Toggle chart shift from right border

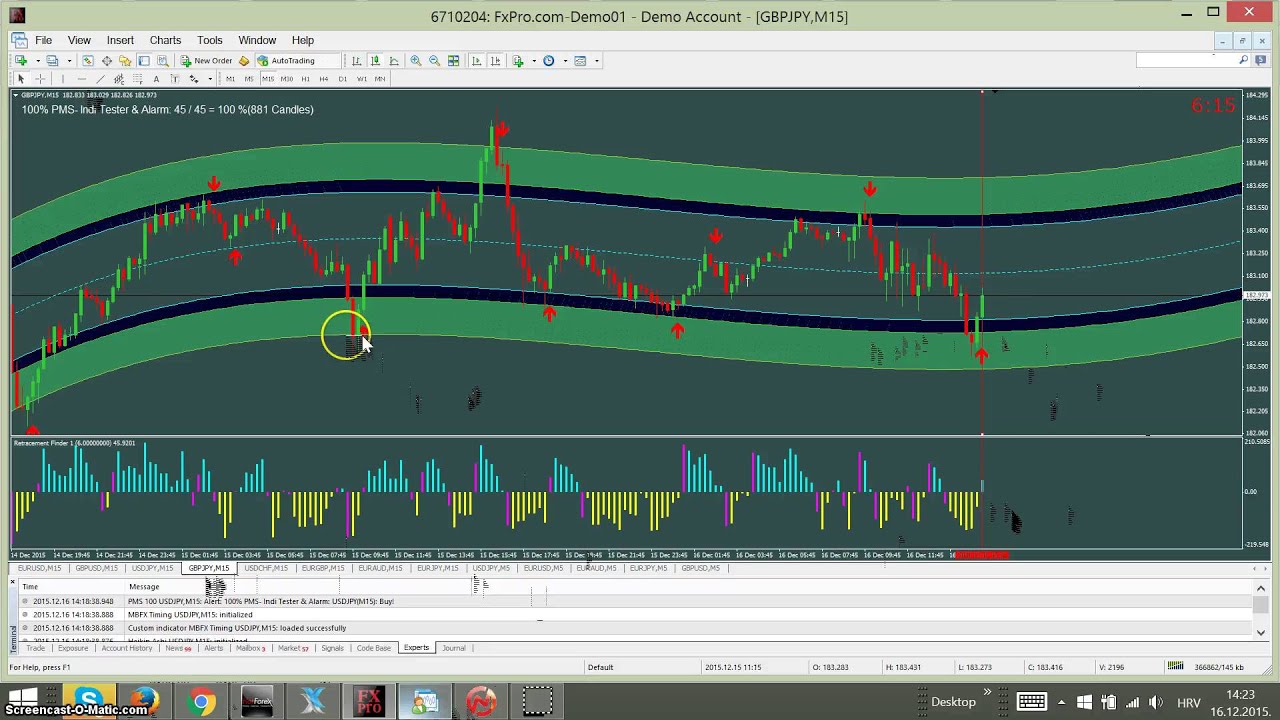(495, 61)
